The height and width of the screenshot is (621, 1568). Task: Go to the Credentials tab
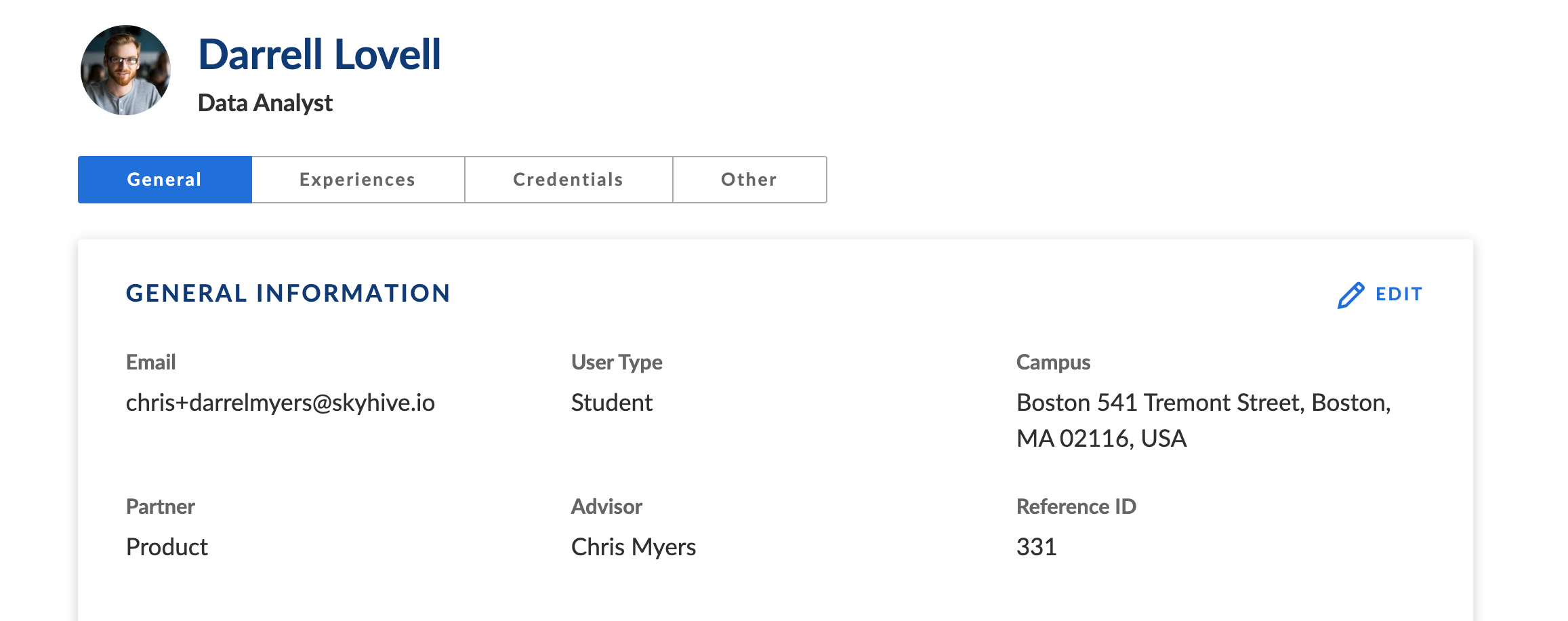point(568,180)
